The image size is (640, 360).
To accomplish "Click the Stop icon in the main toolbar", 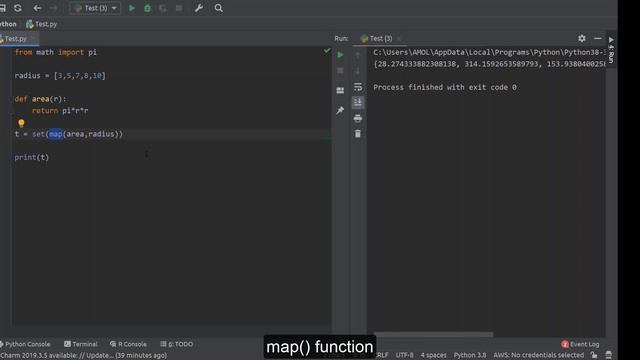I will (179, 8).
